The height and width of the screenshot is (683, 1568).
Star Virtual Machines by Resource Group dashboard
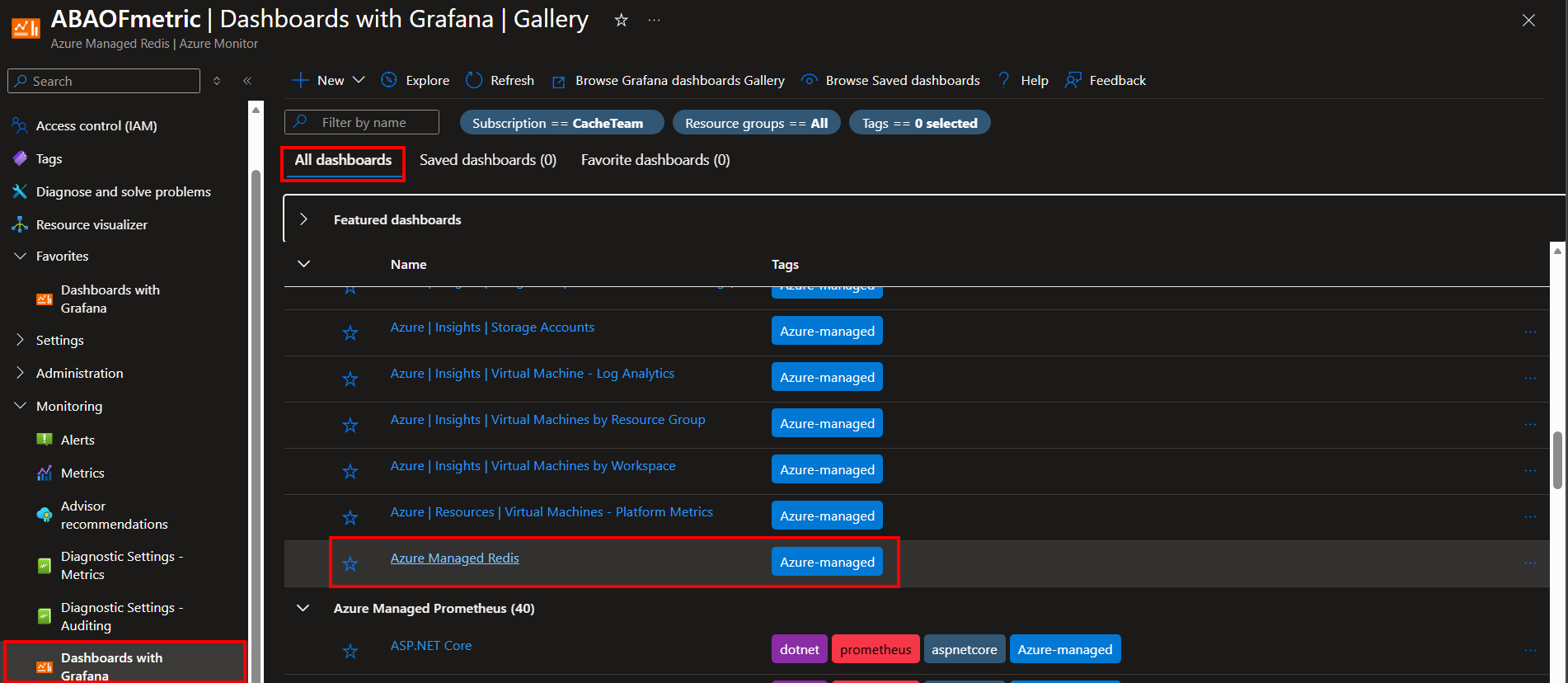tap(350, 425)
